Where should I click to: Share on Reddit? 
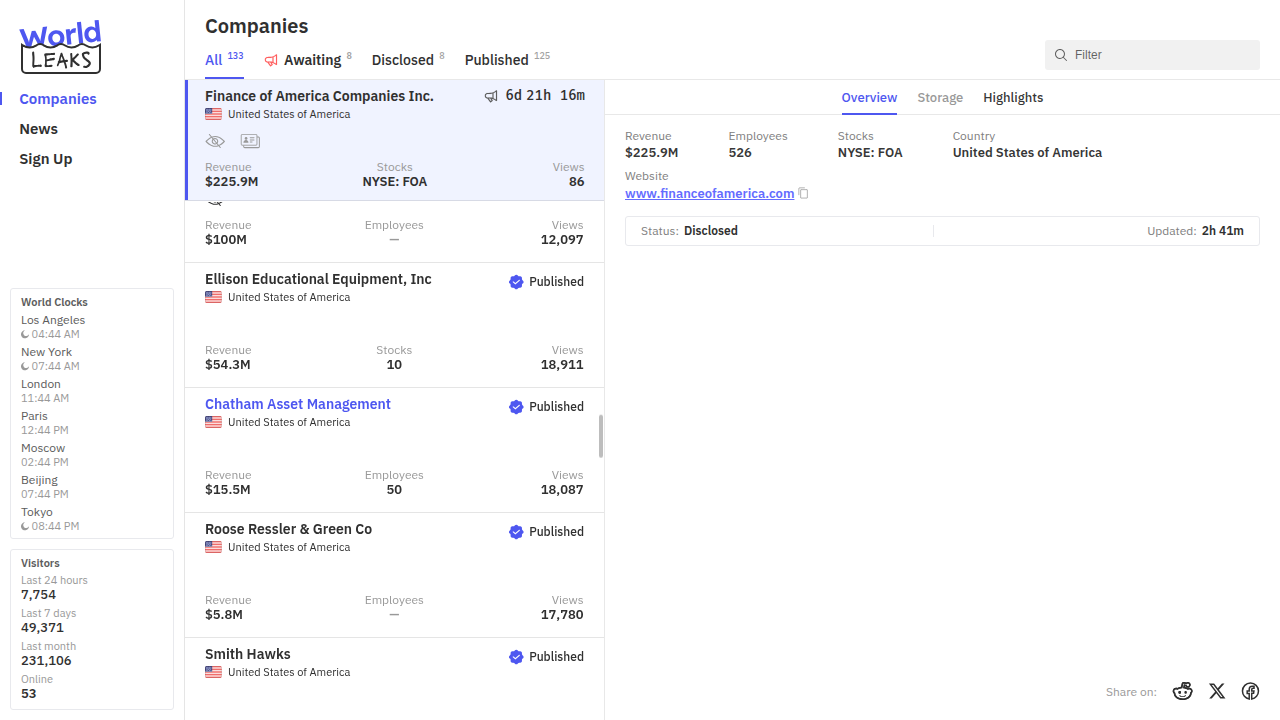1183,691
